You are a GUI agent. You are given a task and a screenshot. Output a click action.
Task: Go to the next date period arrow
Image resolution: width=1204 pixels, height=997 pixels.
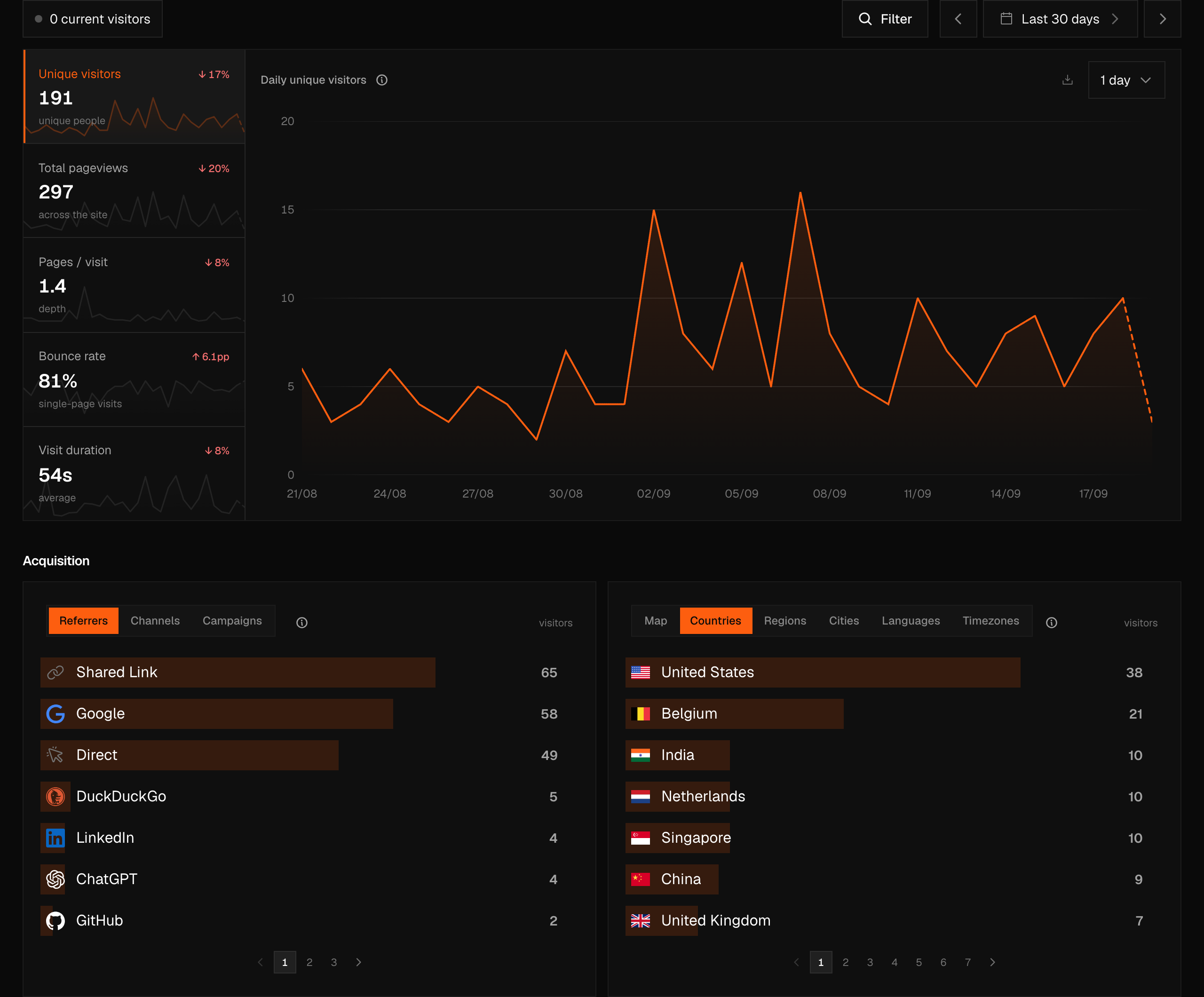point(1162,19)
